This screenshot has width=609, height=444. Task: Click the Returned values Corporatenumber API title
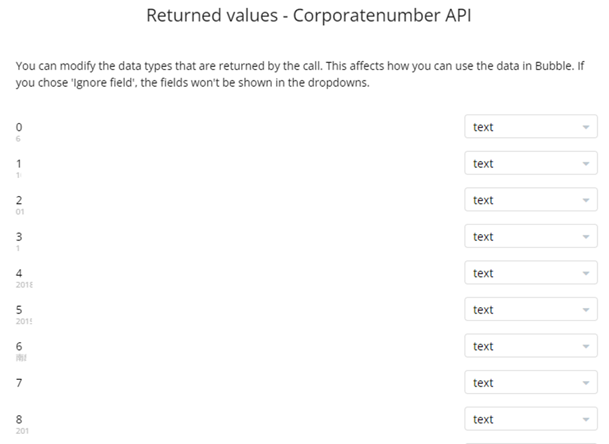coord(304,16)
